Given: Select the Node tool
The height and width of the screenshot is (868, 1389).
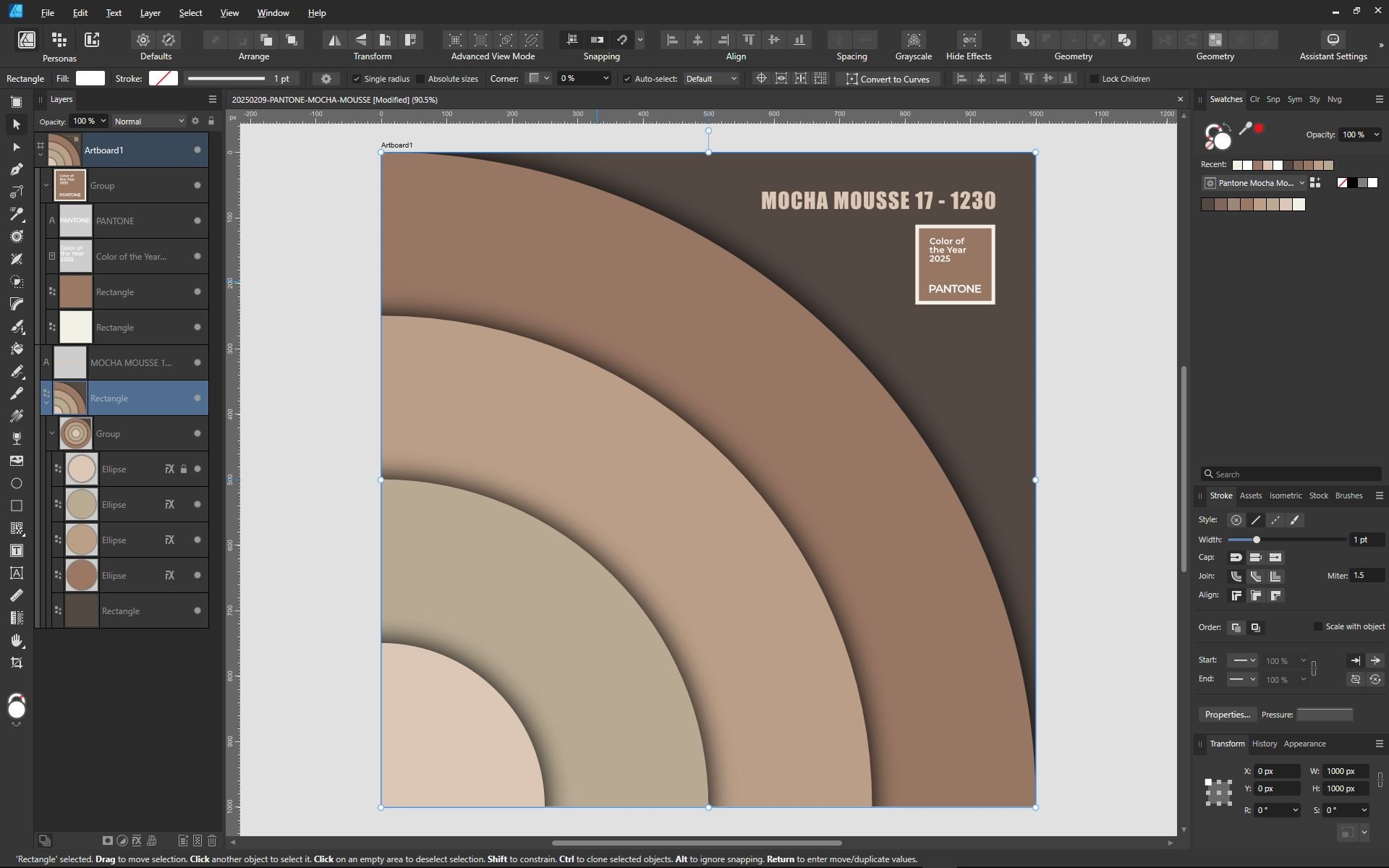Looking at the screenshot, I should [x=17, y=147].
